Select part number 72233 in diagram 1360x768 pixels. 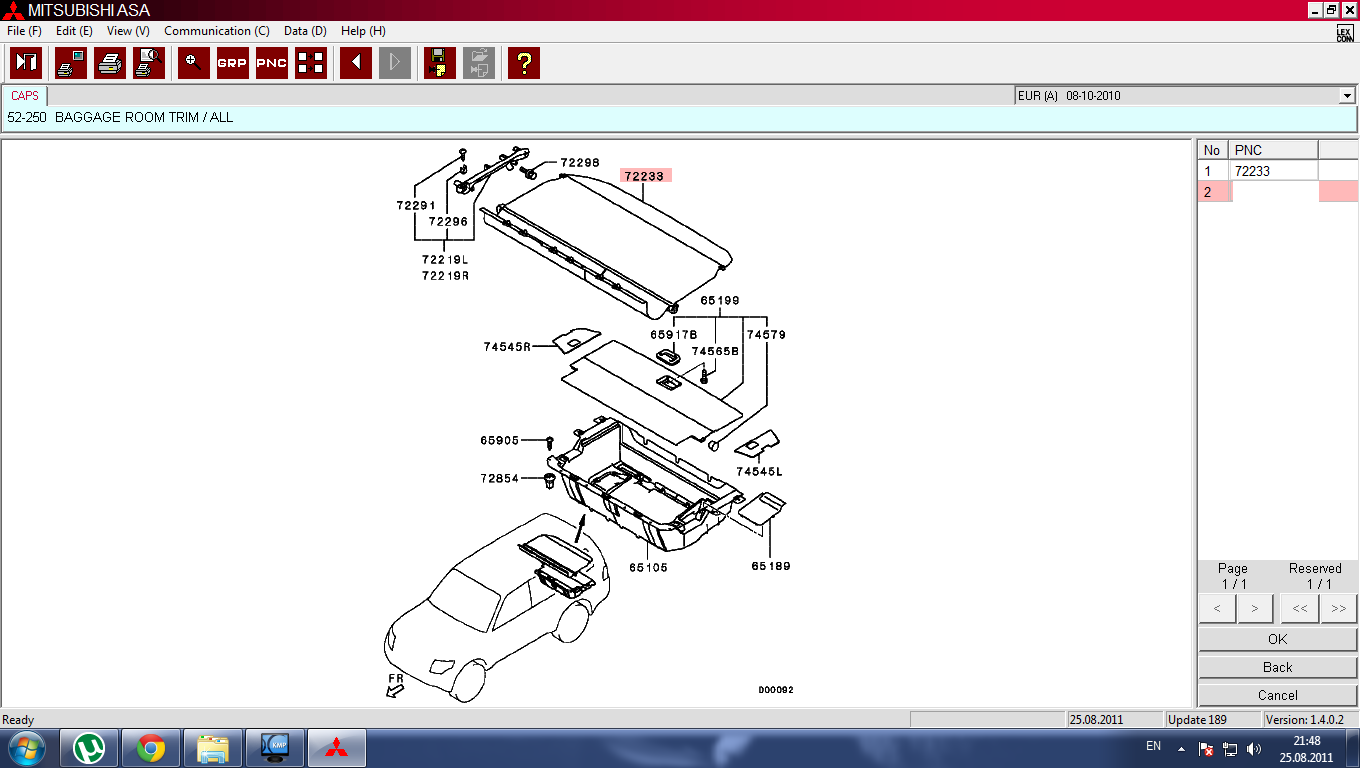click(644, 176)
